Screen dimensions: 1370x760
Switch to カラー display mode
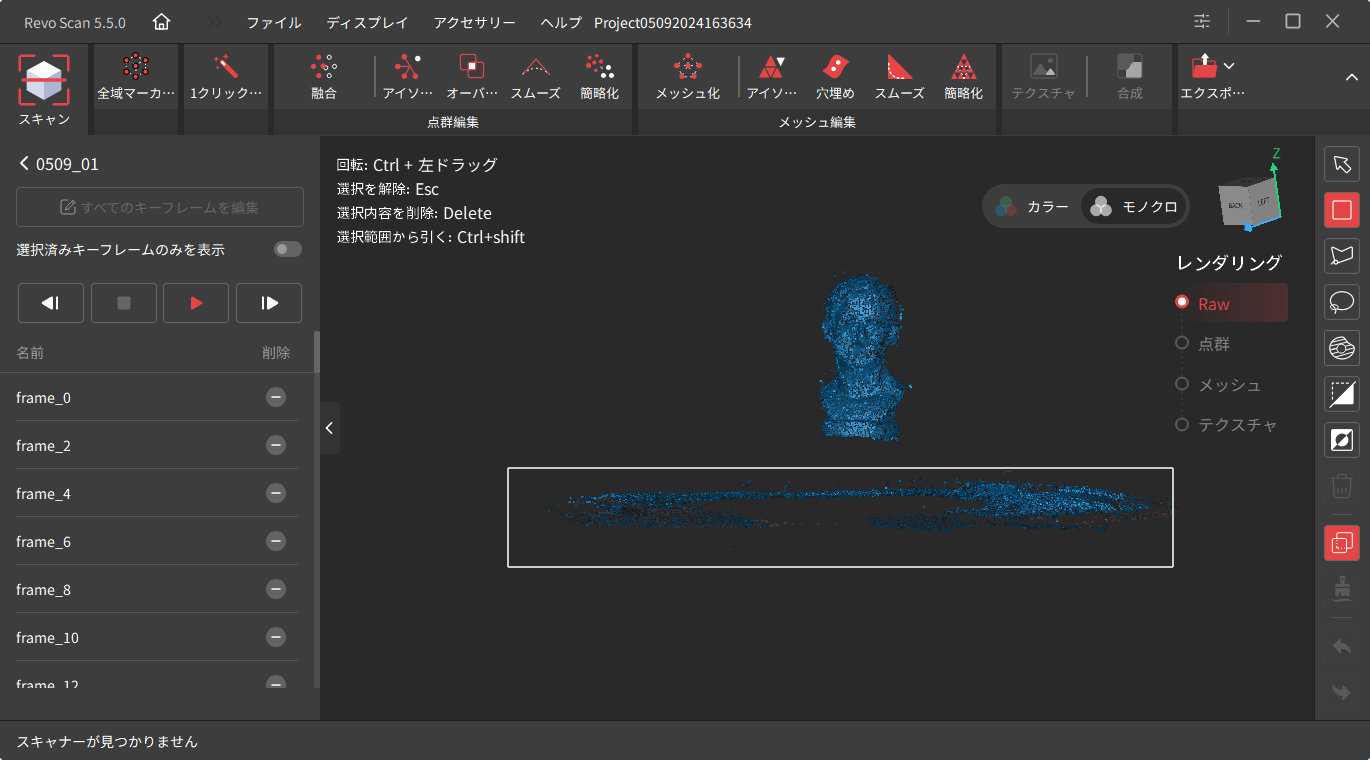pos(1032,207)
